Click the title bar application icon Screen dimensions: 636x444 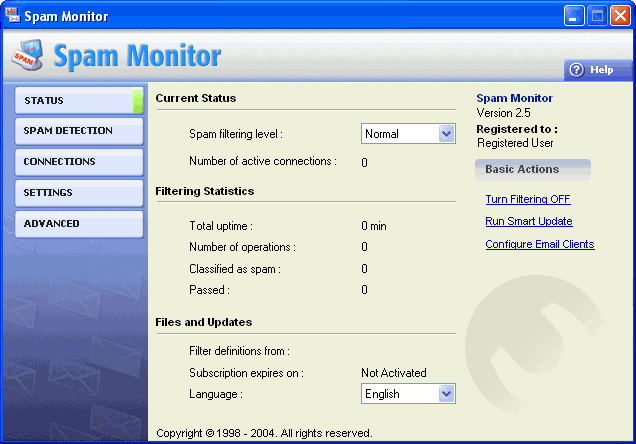click(x=13, y=15)
